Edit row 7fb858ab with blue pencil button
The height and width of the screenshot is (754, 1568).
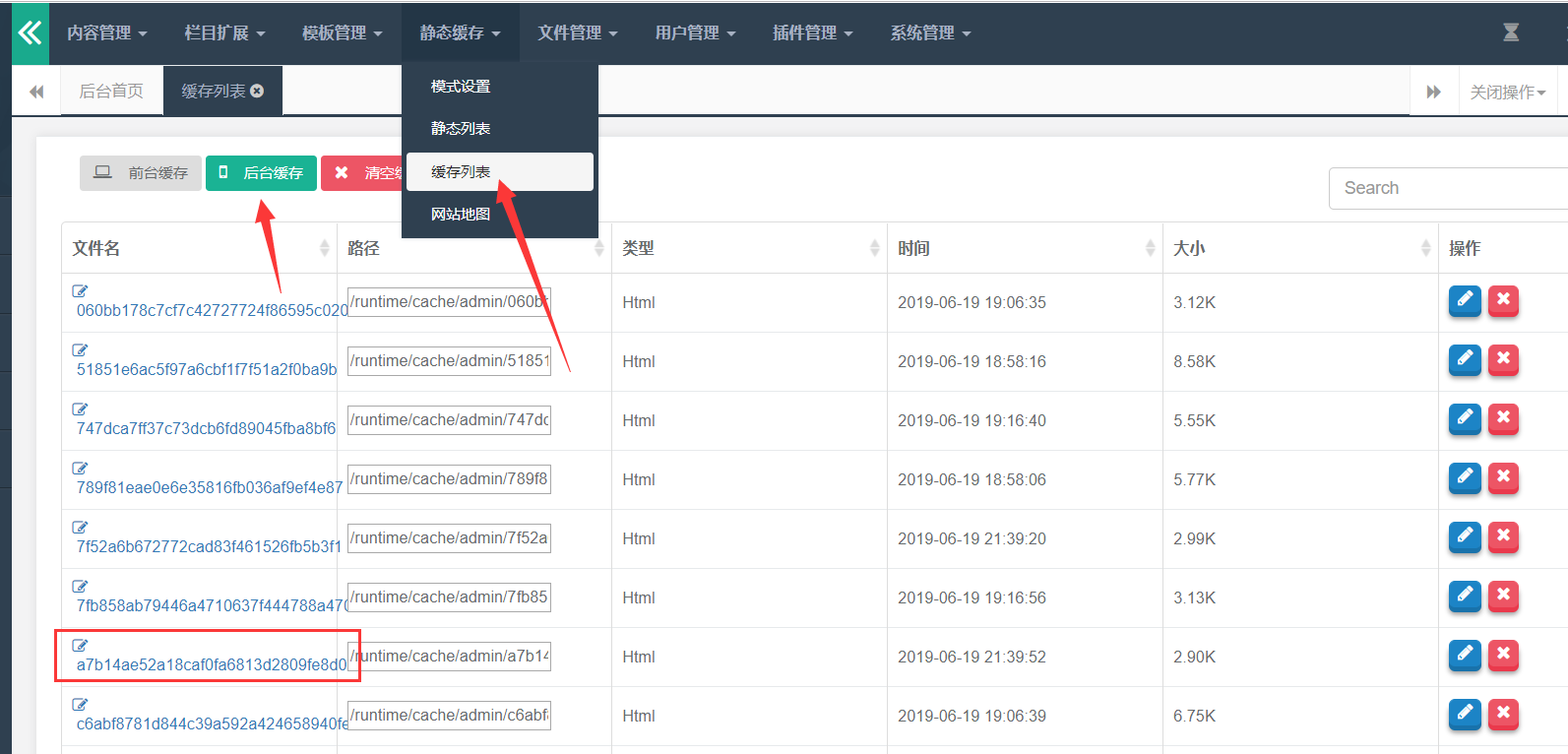pos(1465,597)
